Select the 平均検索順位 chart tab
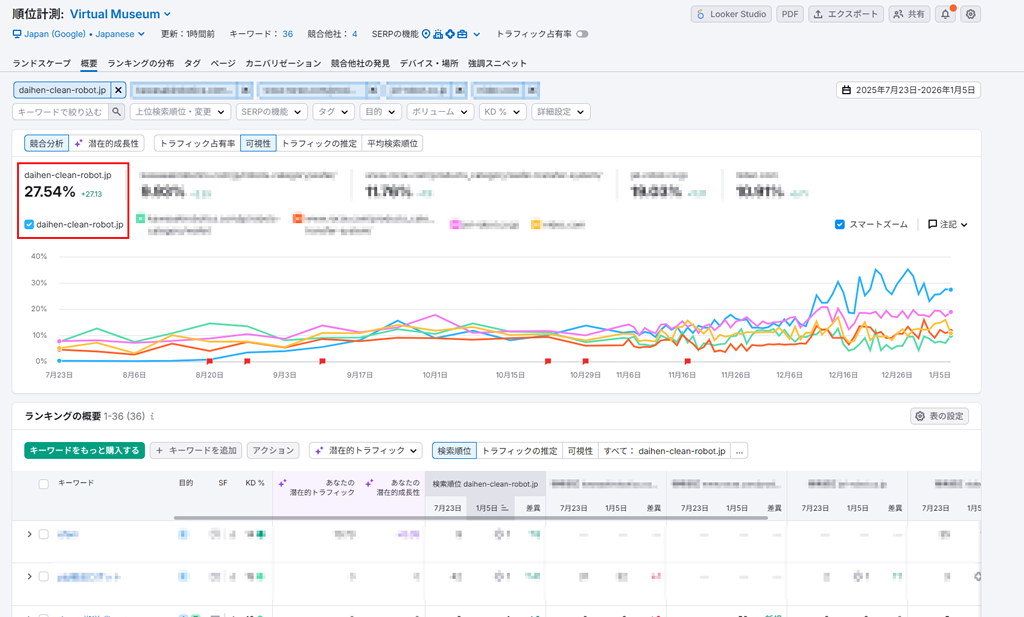This screenshot has height=617, width=1024. point(392,144)
